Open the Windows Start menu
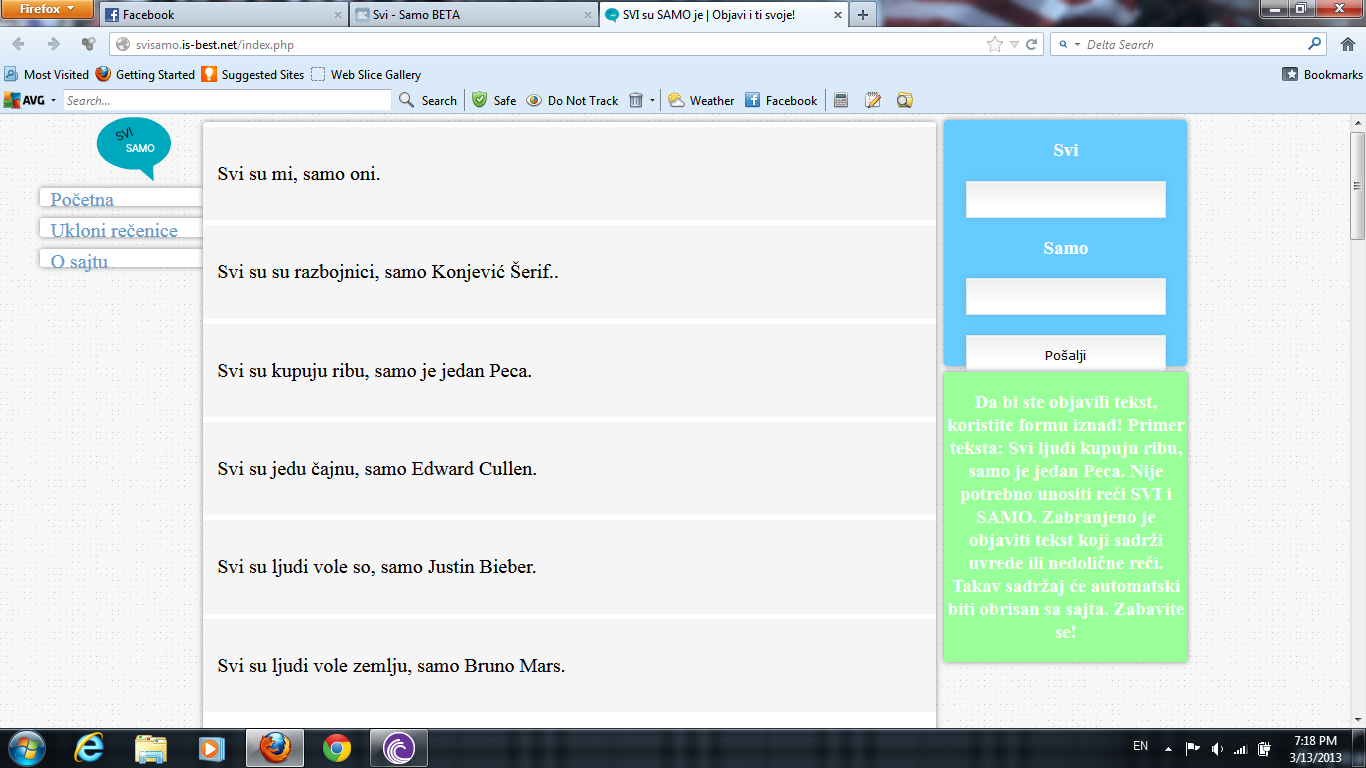Viewport: 1366px width, 768px height. 25,748
